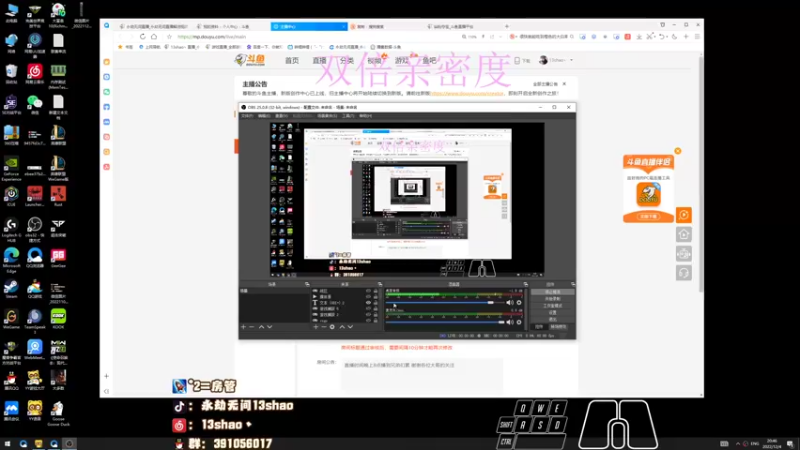The width and height of the screenshot is (800, 450).
Task: Click the orange play button in the Douyu sidebar
Action: 684,215
